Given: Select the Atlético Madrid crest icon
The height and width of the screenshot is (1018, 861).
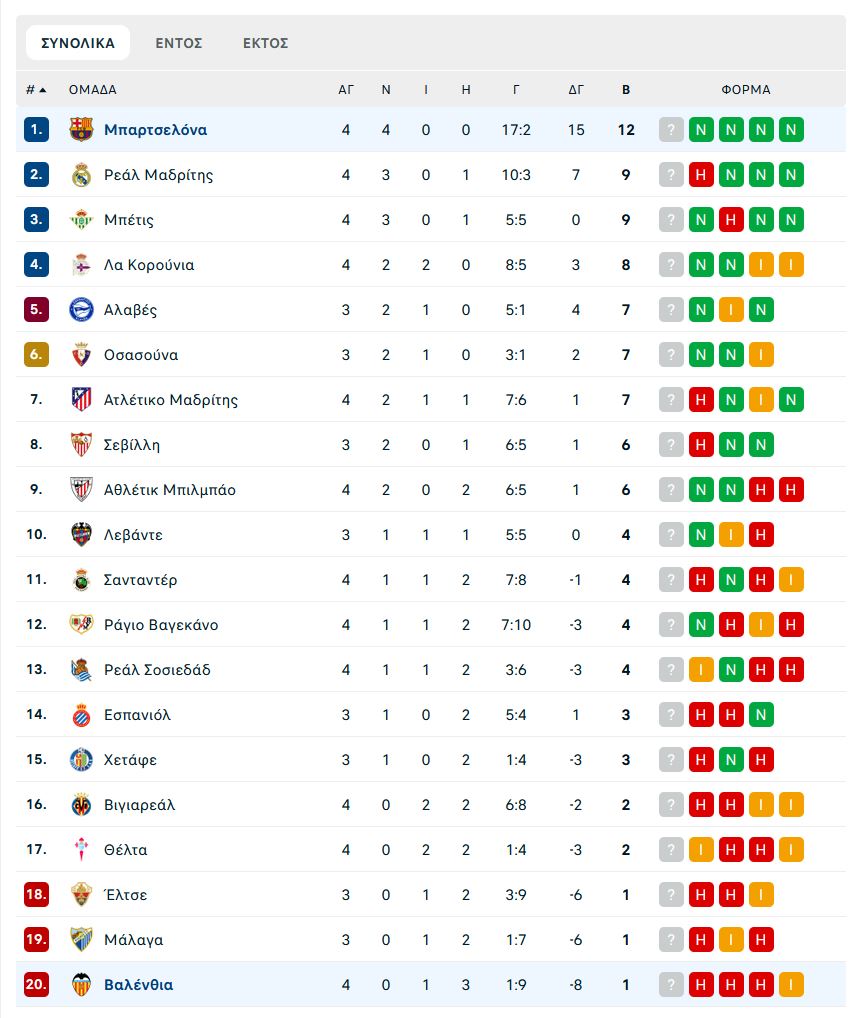Looking at the screenshot, I should click(x=81, y=399).
